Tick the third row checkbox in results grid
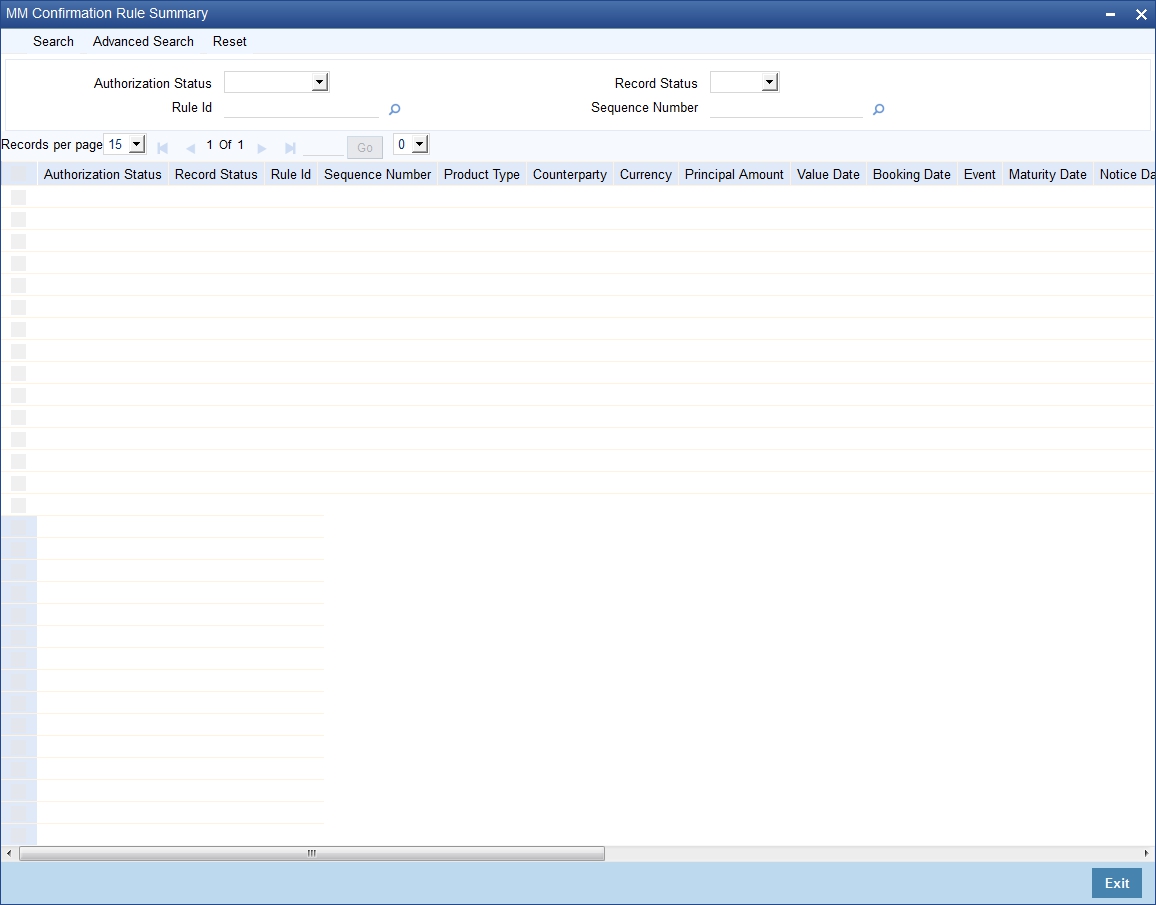The height and width of the screenshot is (905, 1156). coord(18,241)
